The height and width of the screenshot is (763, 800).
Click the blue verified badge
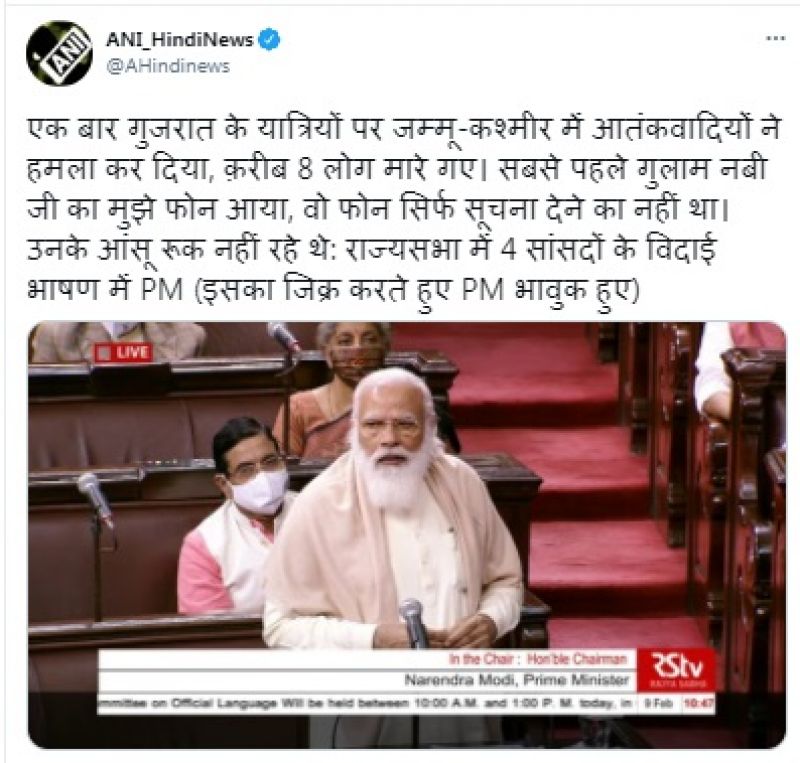[x=269, y=40]
